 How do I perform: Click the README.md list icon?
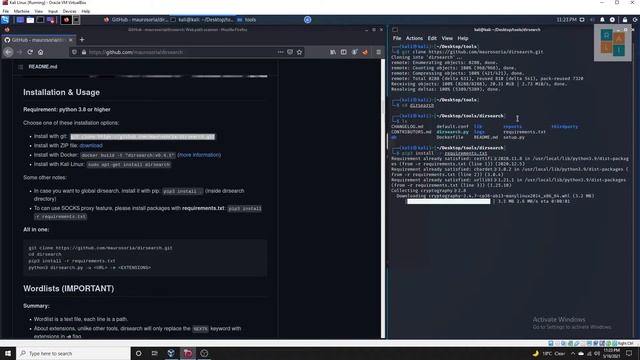pyautogui.click(x=20, y=67)
